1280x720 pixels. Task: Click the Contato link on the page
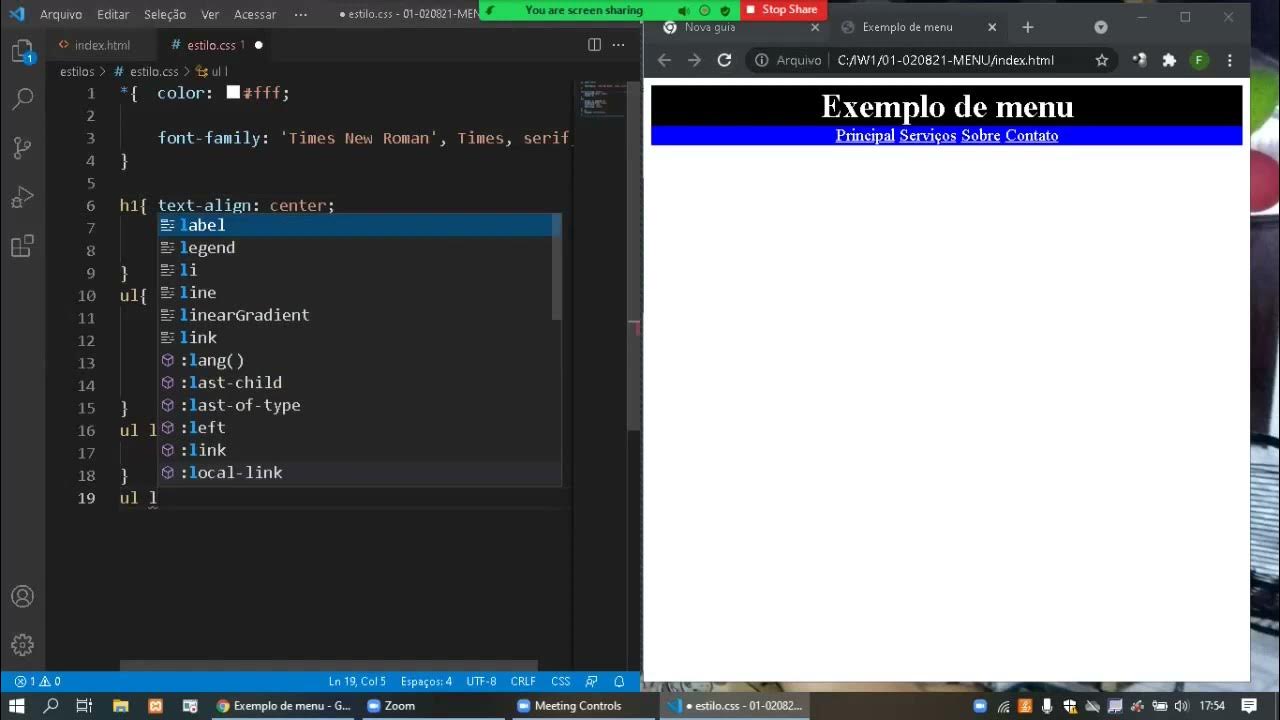pos(1031,135)
